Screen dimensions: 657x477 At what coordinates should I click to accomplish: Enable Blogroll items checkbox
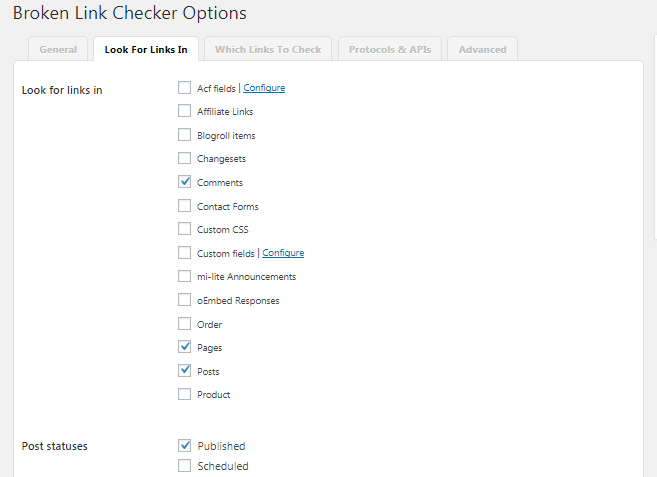point(184,135)
